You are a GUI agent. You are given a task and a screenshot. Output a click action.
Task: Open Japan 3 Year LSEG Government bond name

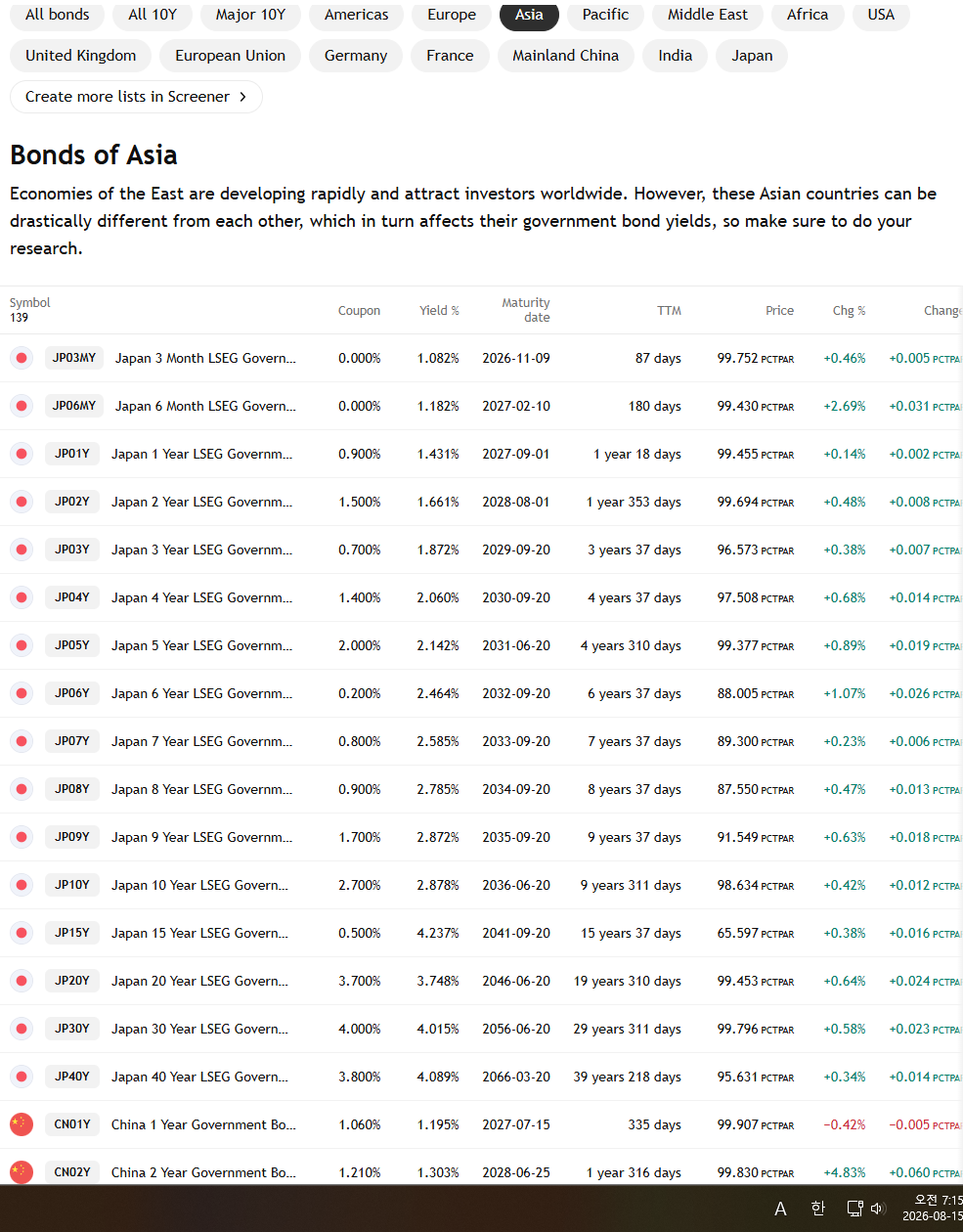tap(201, 550)
